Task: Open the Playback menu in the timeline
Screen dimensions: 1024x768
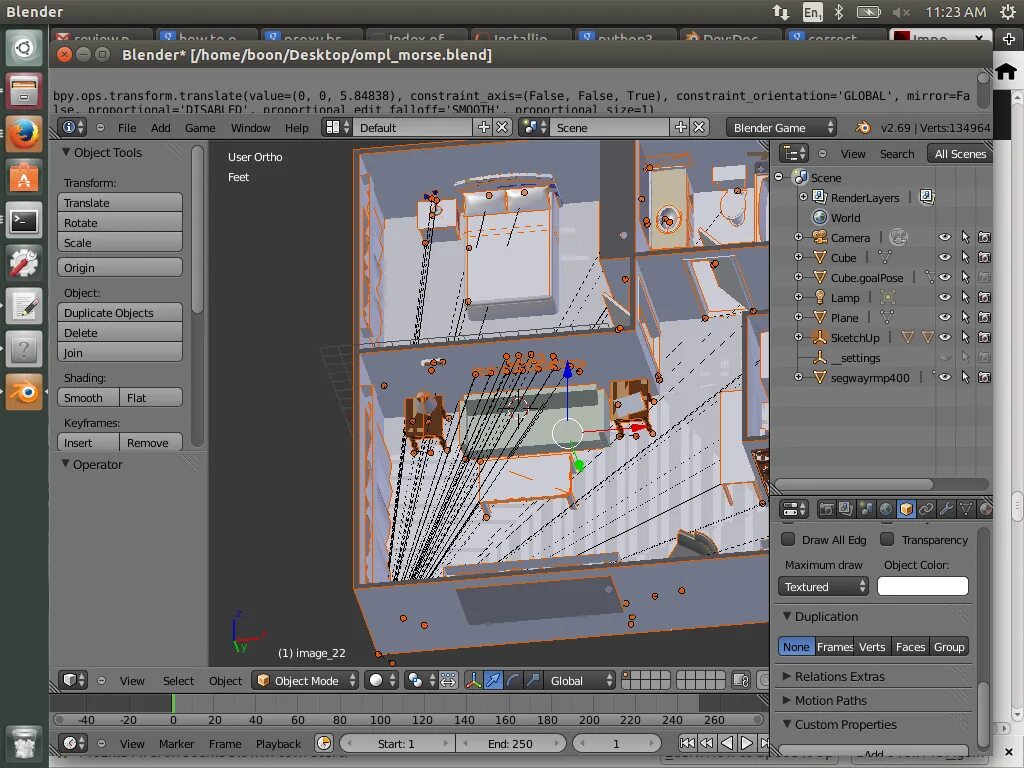Action: (278, 743)
